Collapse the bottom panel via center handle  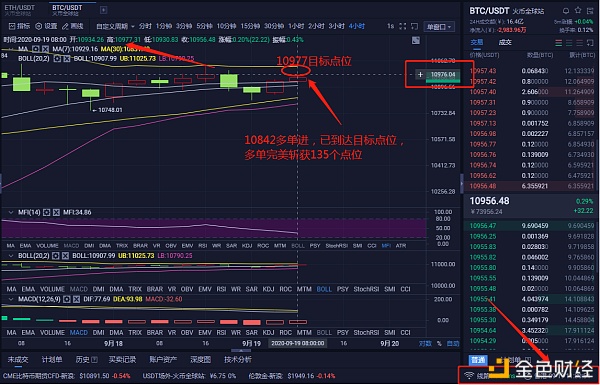(x=241, y=350)
